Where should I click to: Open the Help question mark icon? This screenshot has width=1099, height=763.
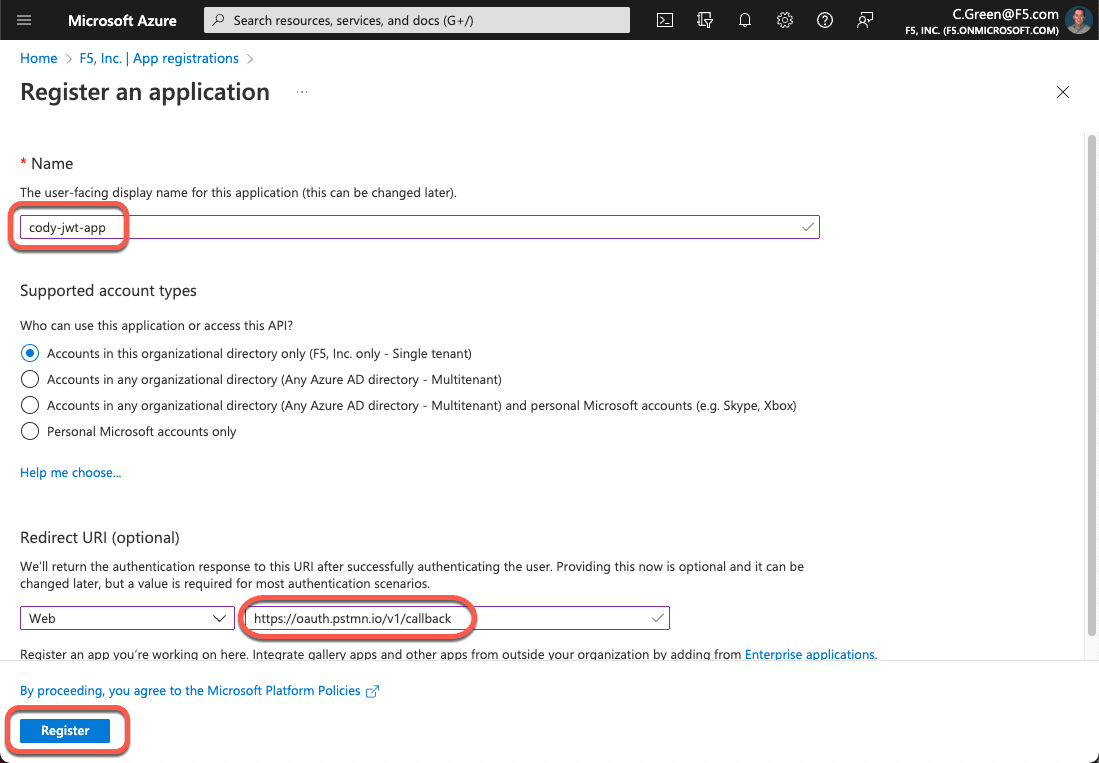click(x=824, y=19)
